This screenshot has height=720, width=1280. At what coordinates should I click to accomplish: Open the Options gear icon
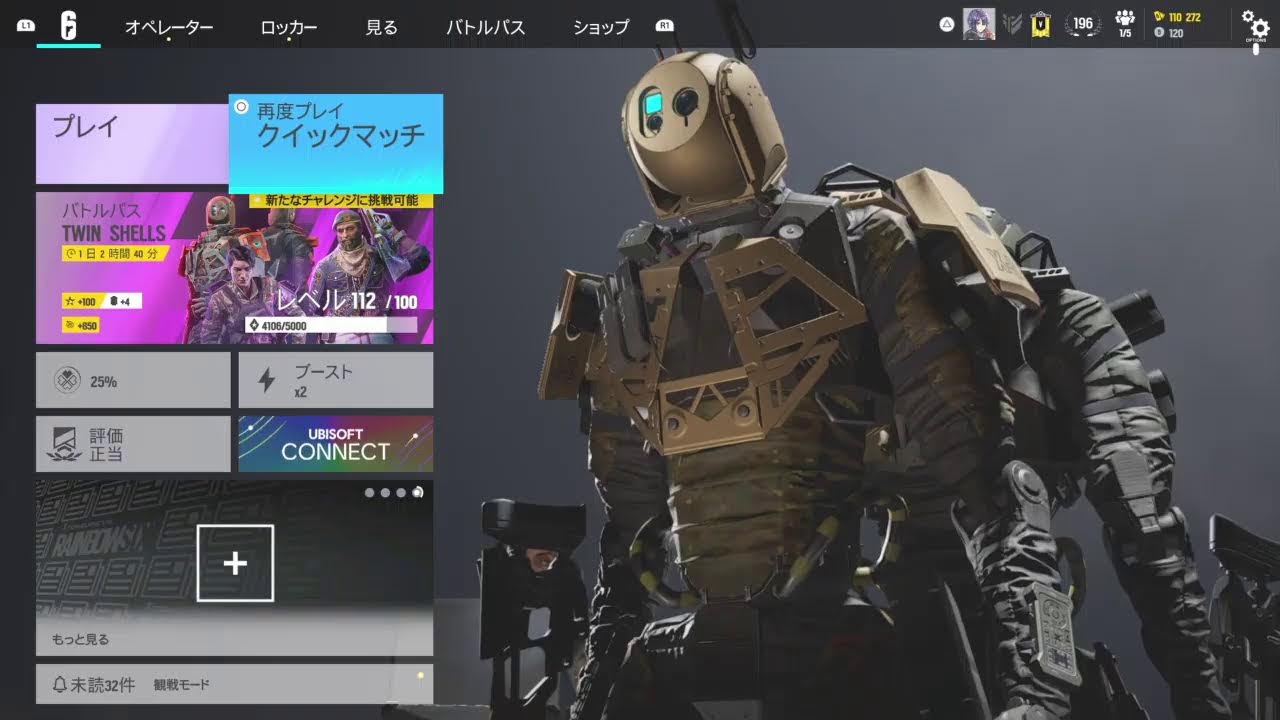pyautogui.click(x=1255, y=24)
